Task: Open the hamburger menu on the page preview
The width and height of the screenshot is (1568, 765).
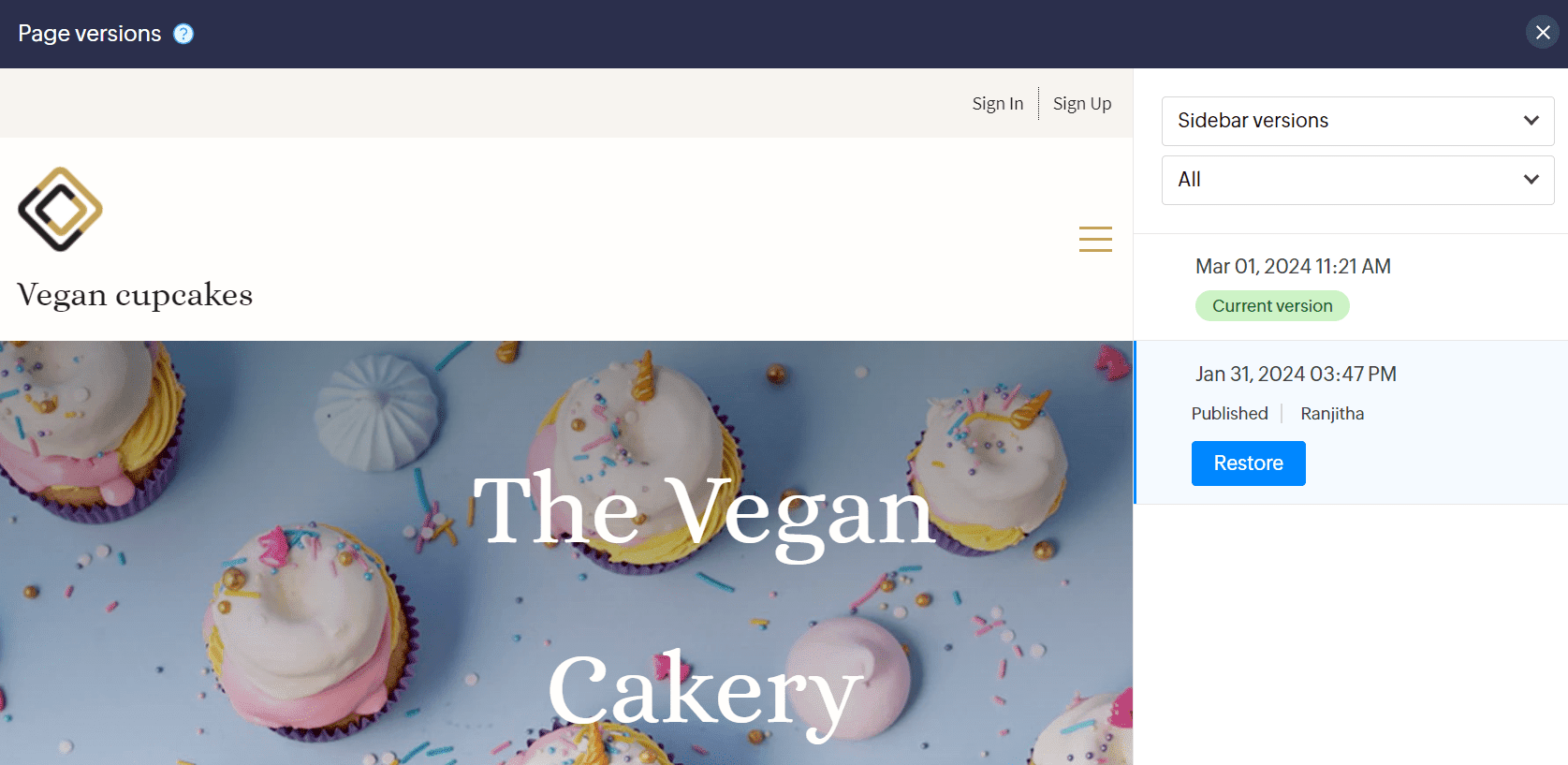Action: (1095, 239)
